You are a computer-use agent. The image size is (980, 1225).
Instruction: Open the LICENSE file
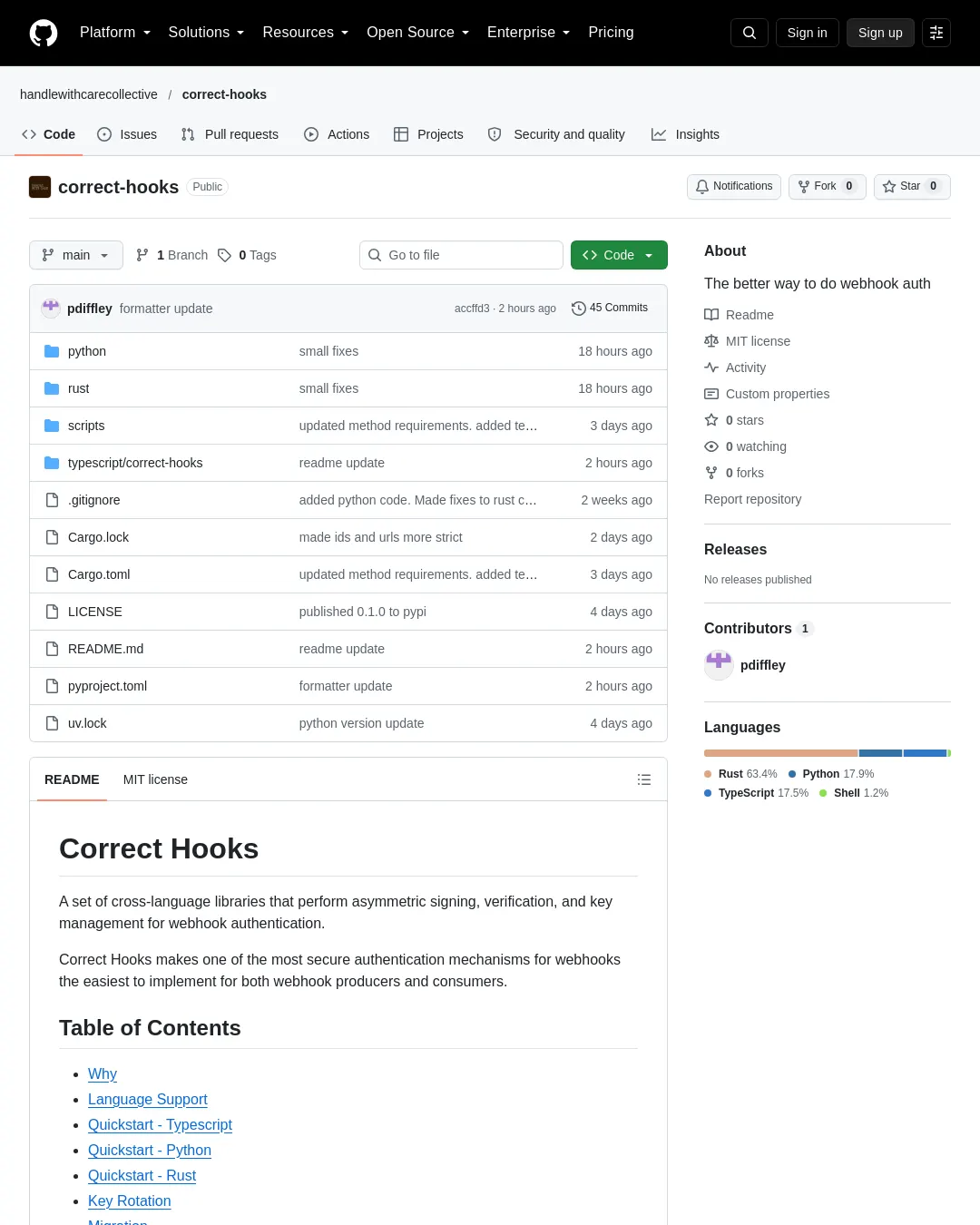(x=95, y=612)
